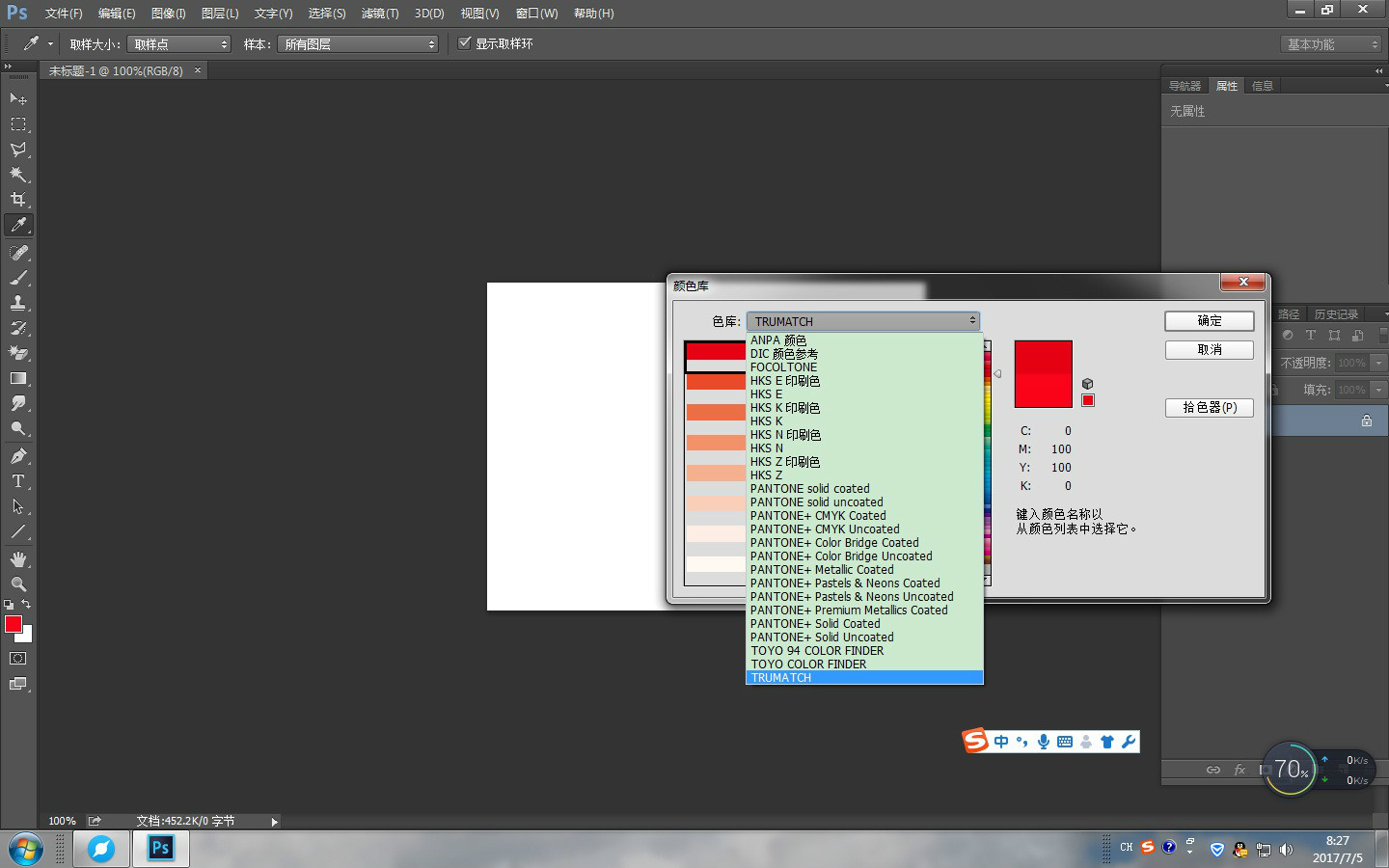
Task: Select the Pen tool
Action: point(18,456)
